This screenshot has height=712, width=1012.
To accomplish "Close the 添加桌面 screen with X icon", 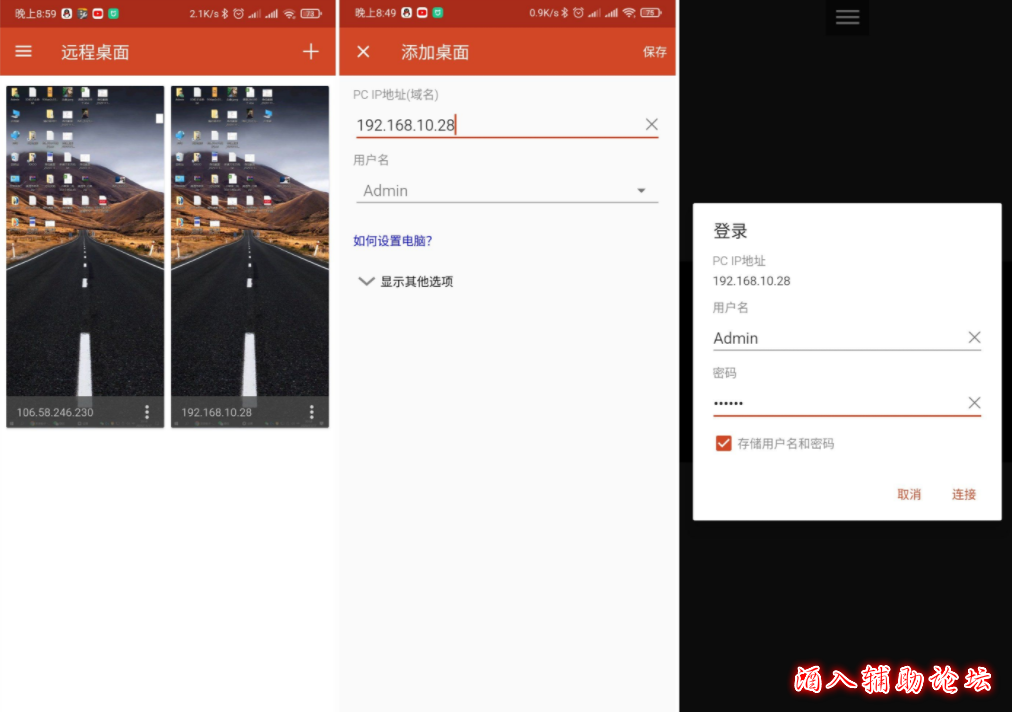I will point(363,52).
